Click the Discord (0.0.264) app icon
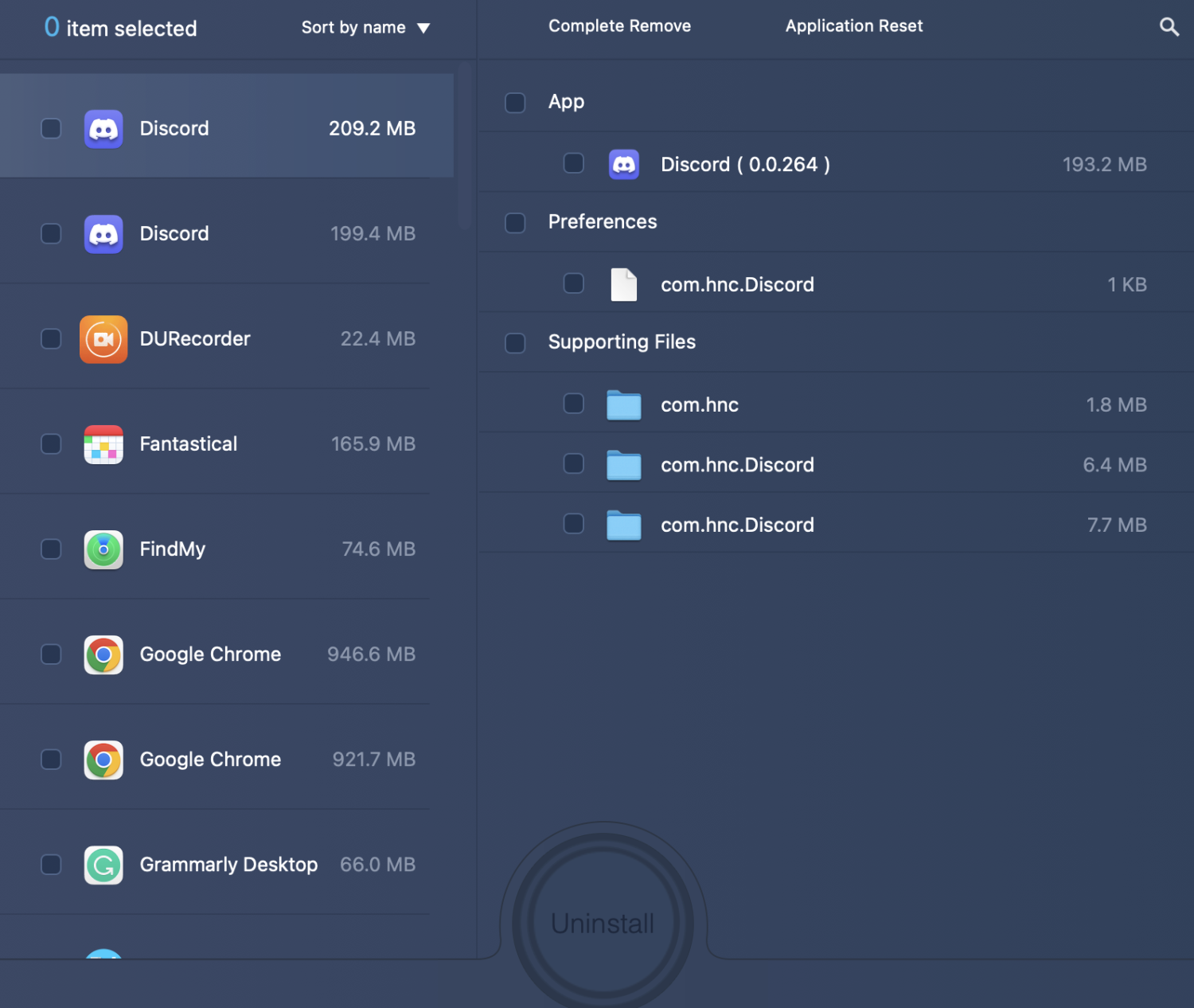 click(x=623, y=165)
